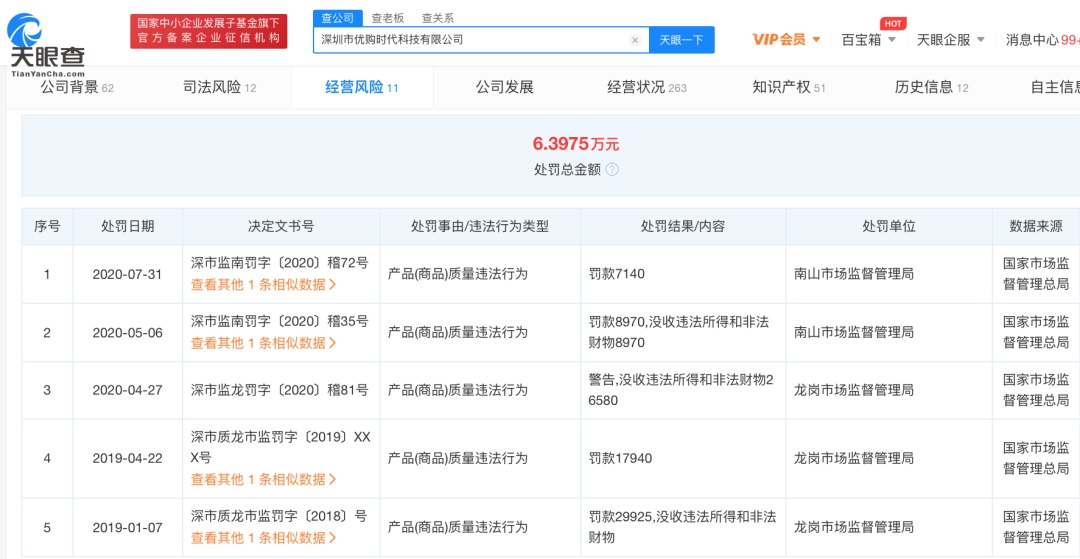Click penalty result 罚款17940
Screen dimensions: 1080x559
[x=620, y=458]
